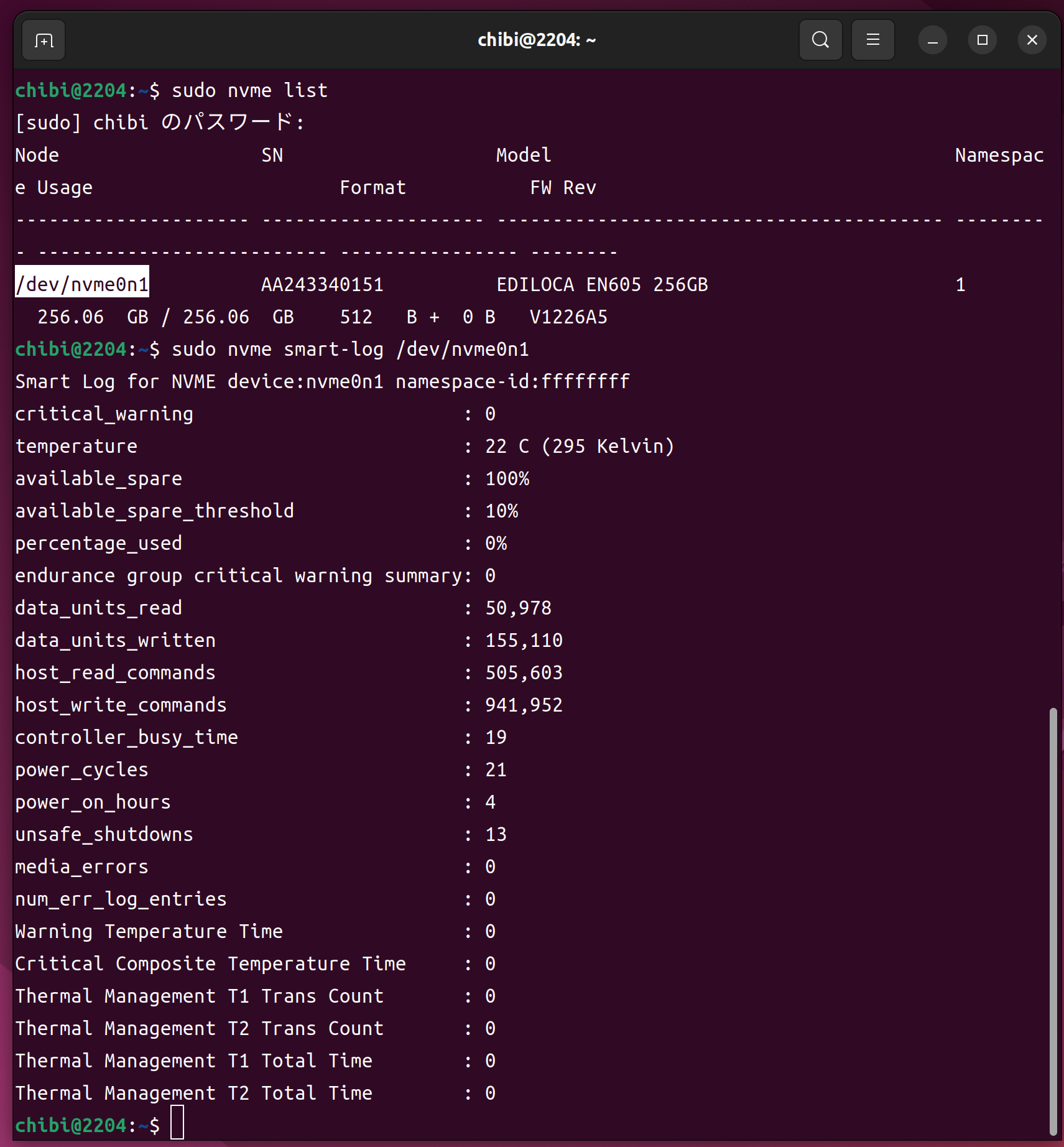Click the sudo nvme smart-log command text
Screen dimensions: 1064x1147
tap(350, 350)
